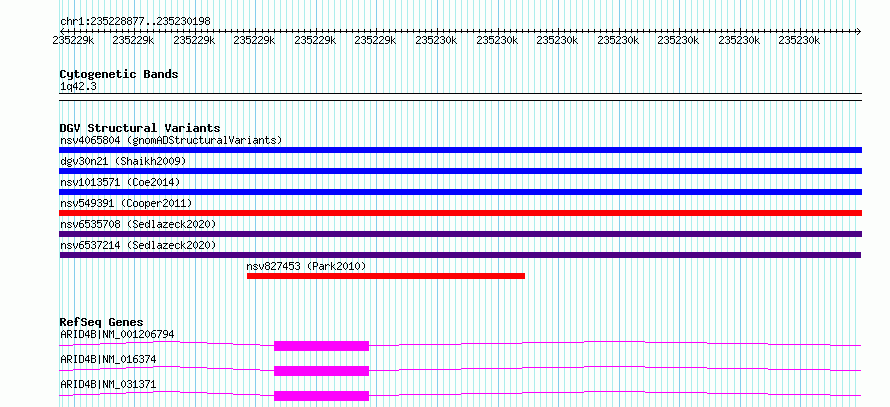Screen dimensions: 890x407
Task: Click the 1q42.3 band label
Action: [x=76, y=86]
